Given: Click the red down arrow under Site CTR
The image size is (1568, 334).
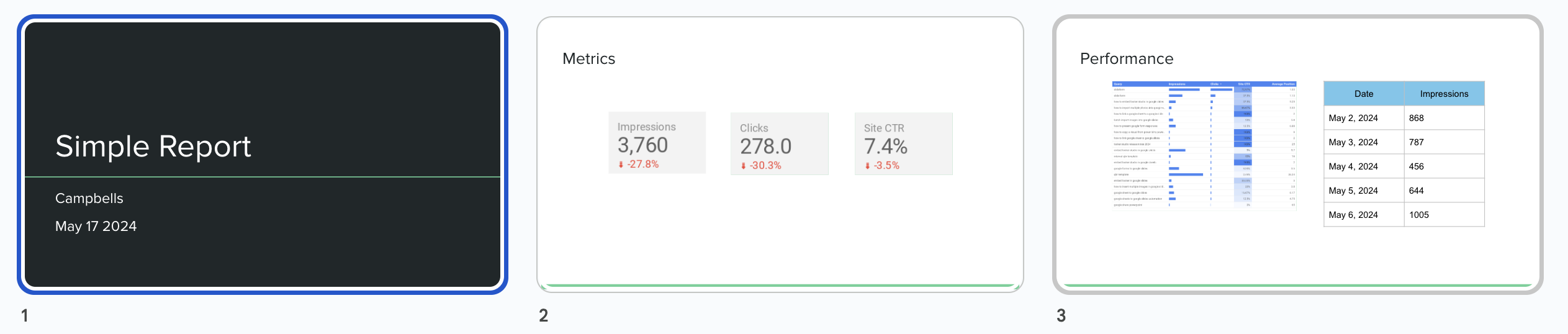Looking at the screenshot, I should [x=867, y=166].
